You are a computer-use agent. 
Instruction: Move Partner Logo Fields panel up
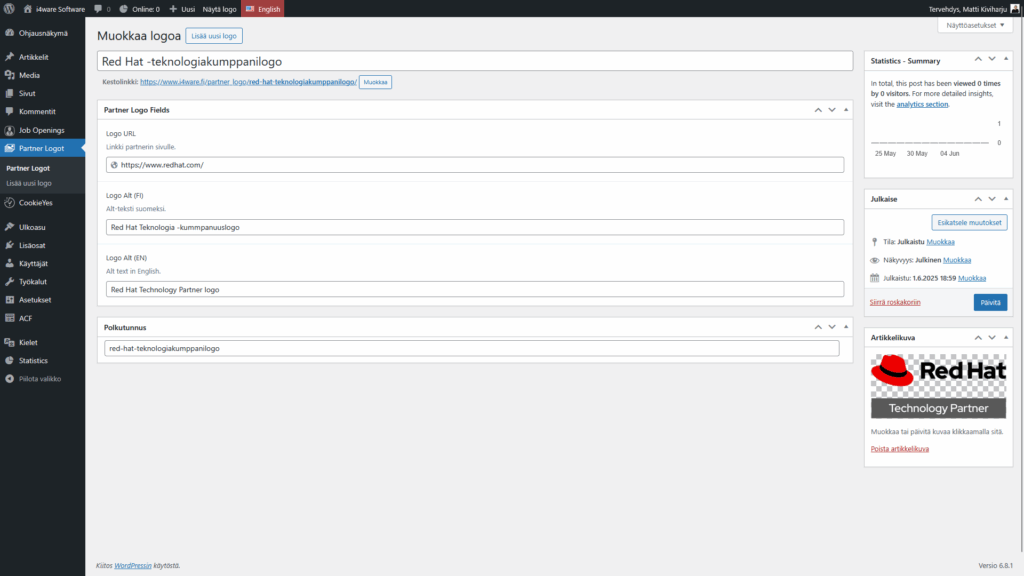click(x=818, y=110)
